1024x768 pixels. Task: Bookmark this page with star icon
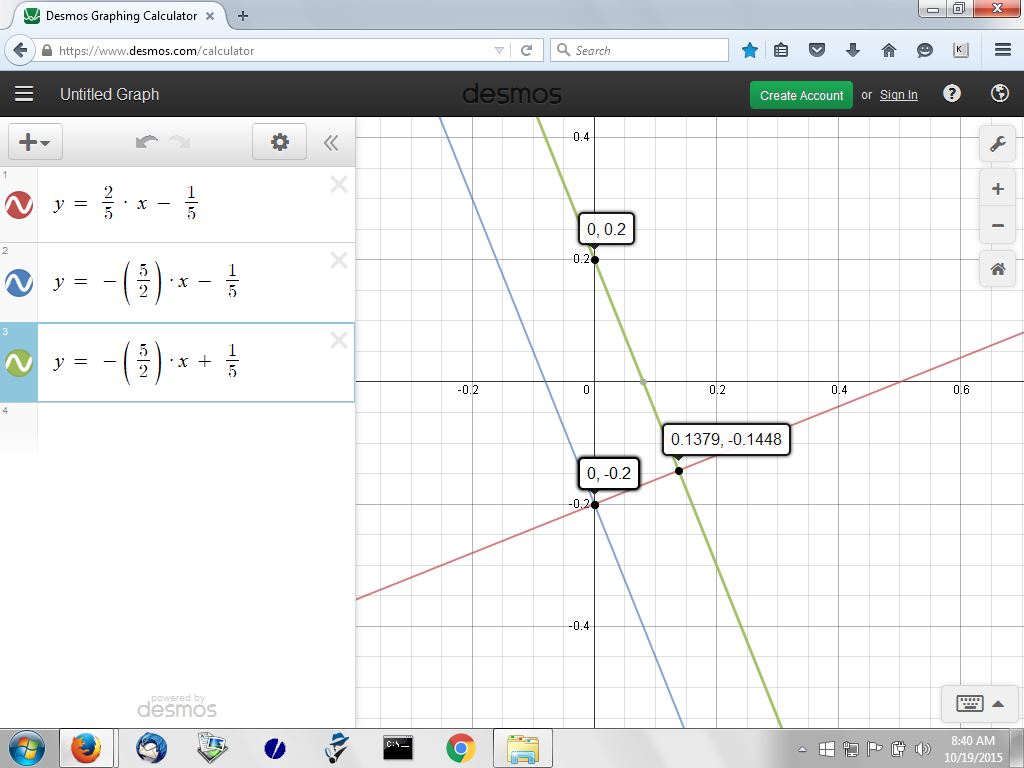750,50
